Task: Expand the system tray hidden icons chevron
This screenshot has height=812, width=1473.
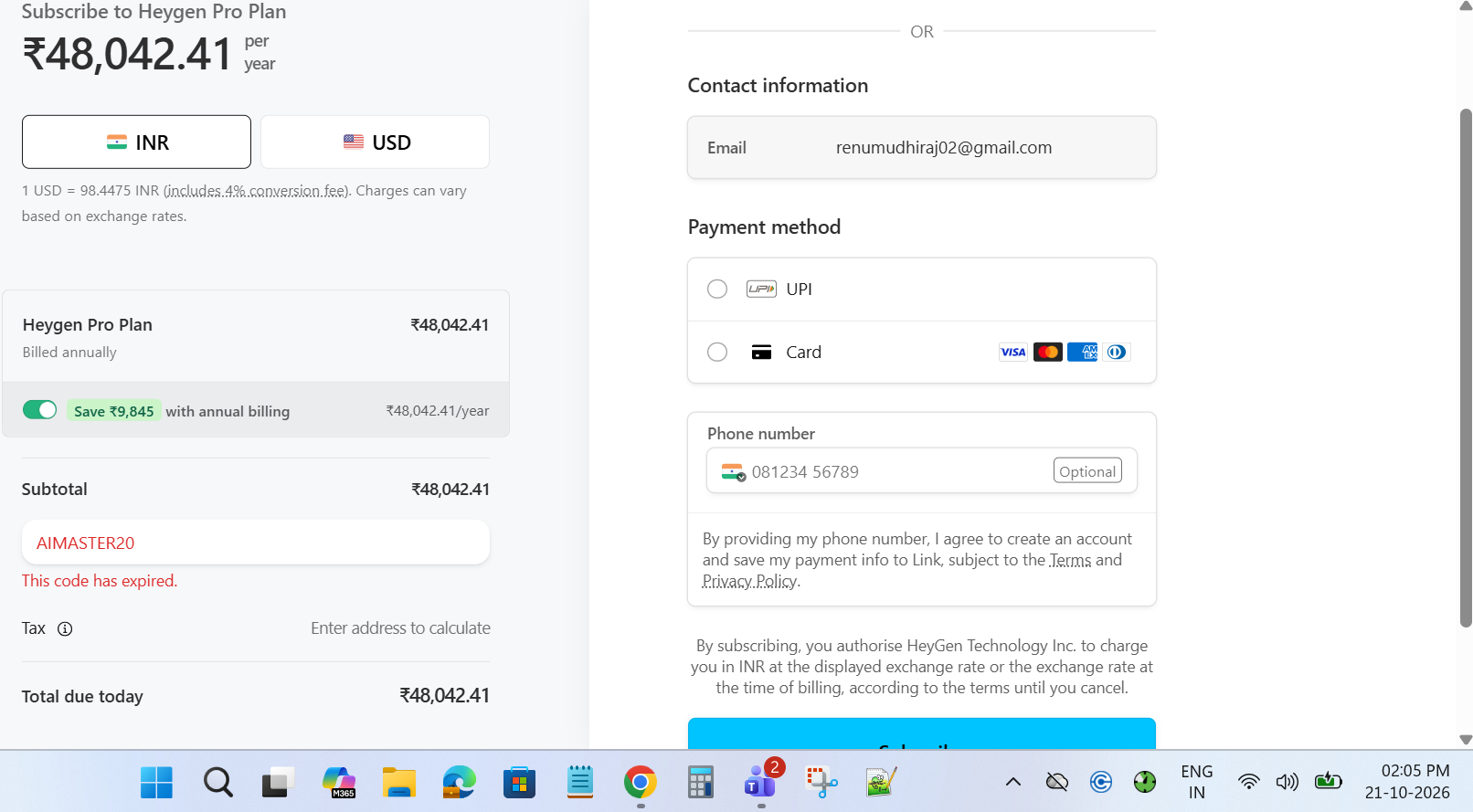Action: [x=1013, y=782]
